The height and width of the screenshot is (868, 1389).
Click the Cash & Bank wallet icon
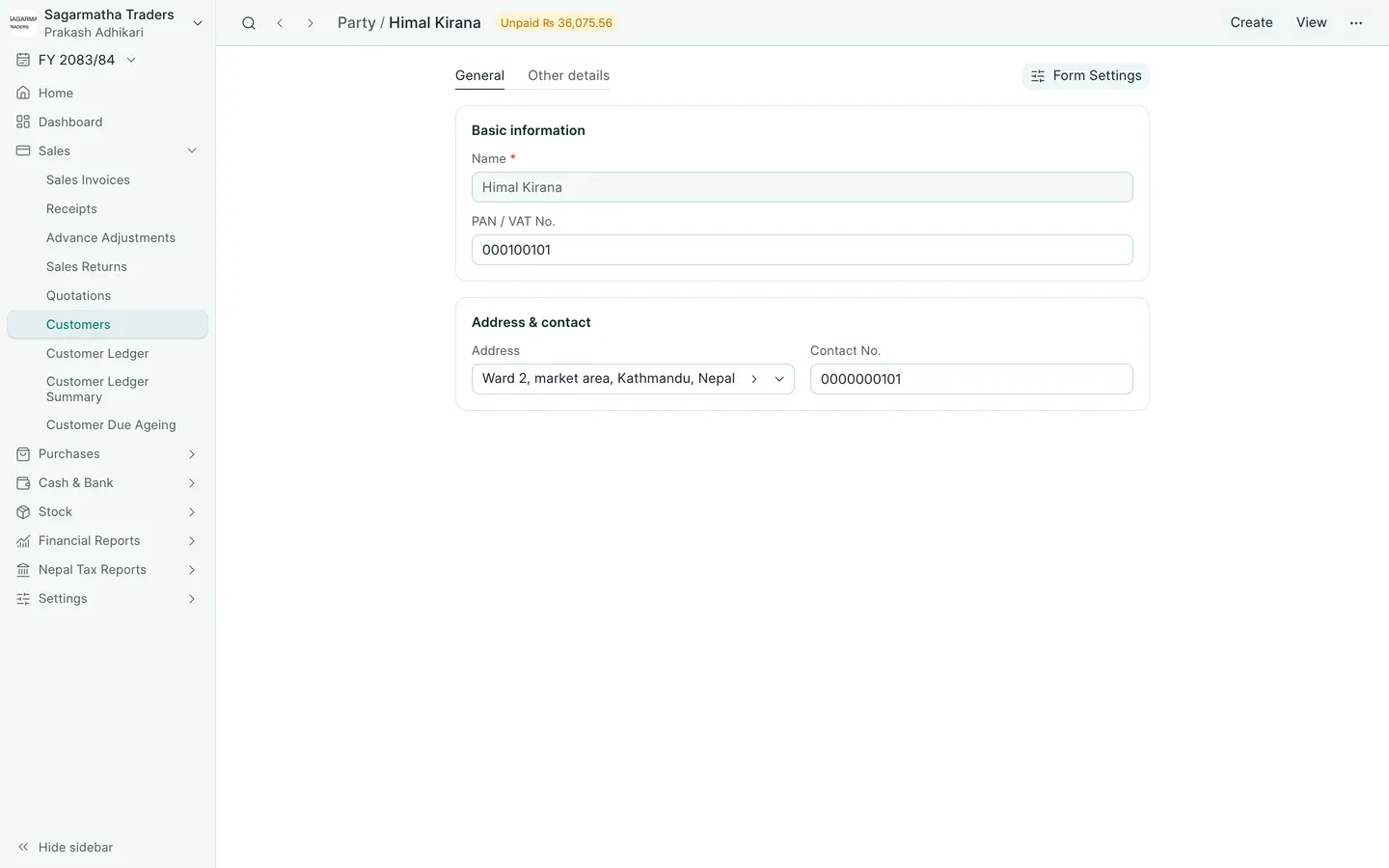(x=23, y=483)
